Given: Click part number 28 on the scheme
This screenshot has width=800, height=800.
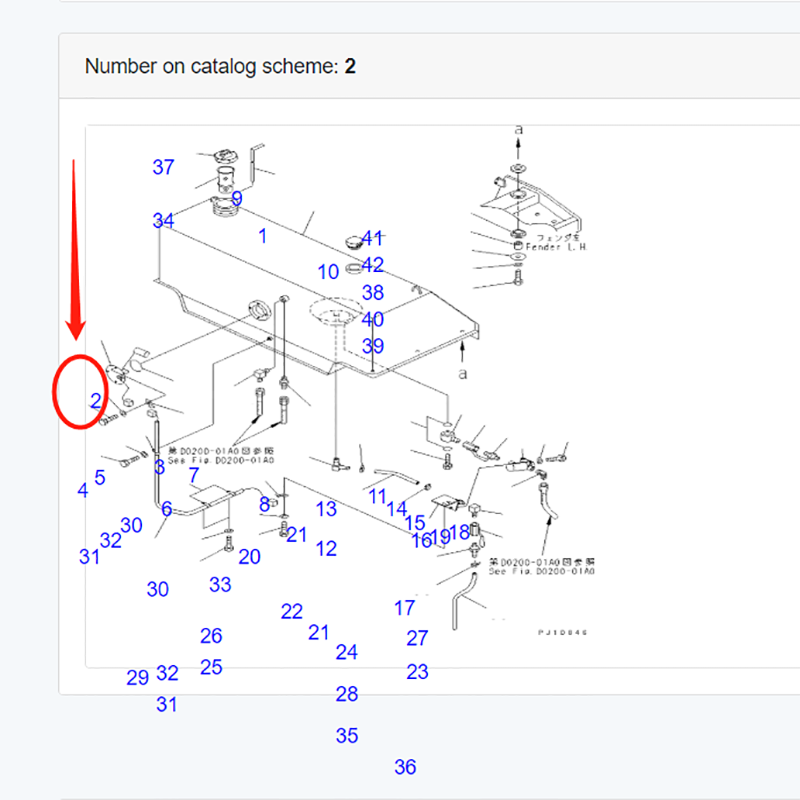Looking at the screenshot, I should 346,694.
